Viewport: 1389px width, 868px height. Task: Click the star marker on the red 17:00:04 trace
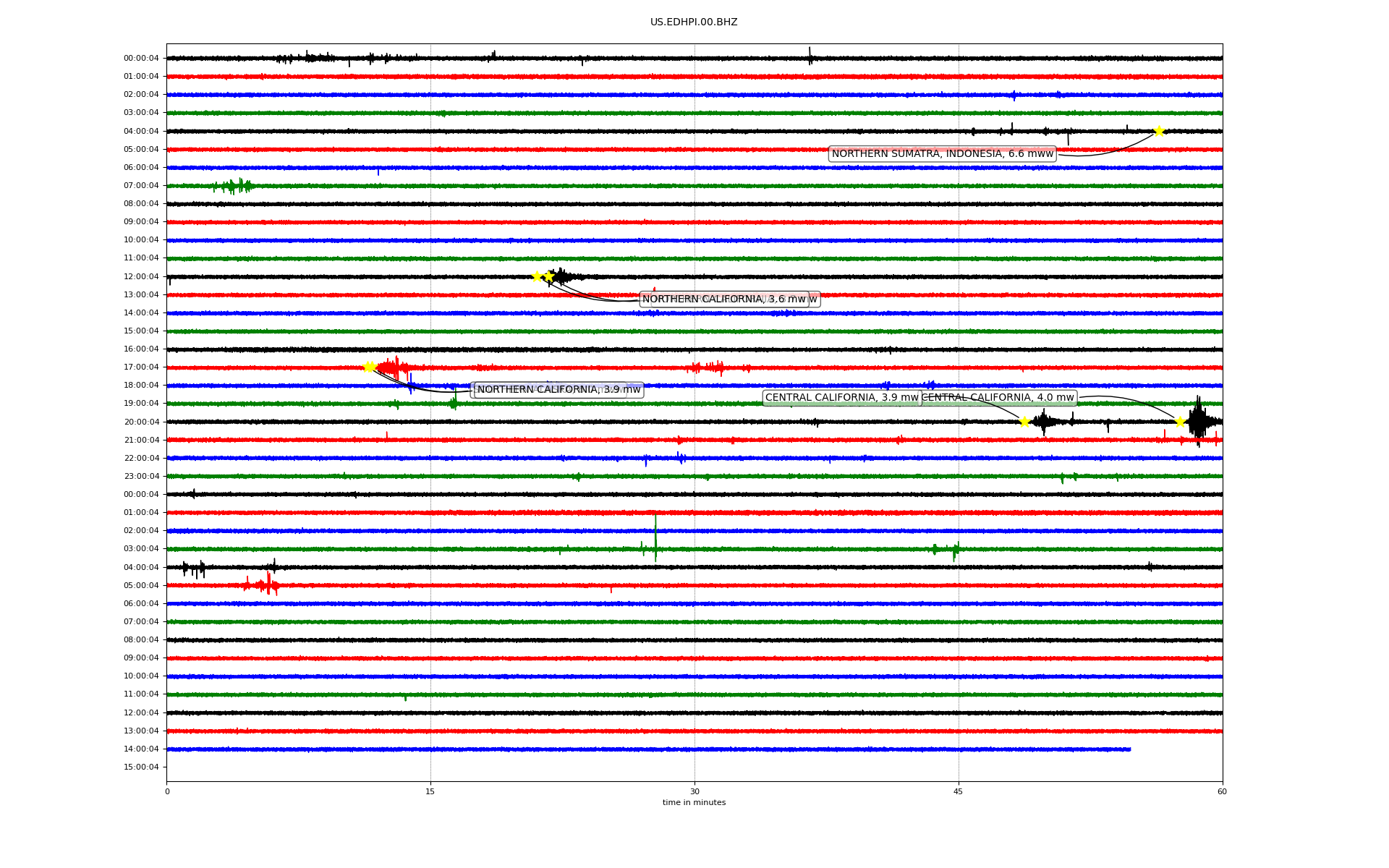[x=369, y=367]
